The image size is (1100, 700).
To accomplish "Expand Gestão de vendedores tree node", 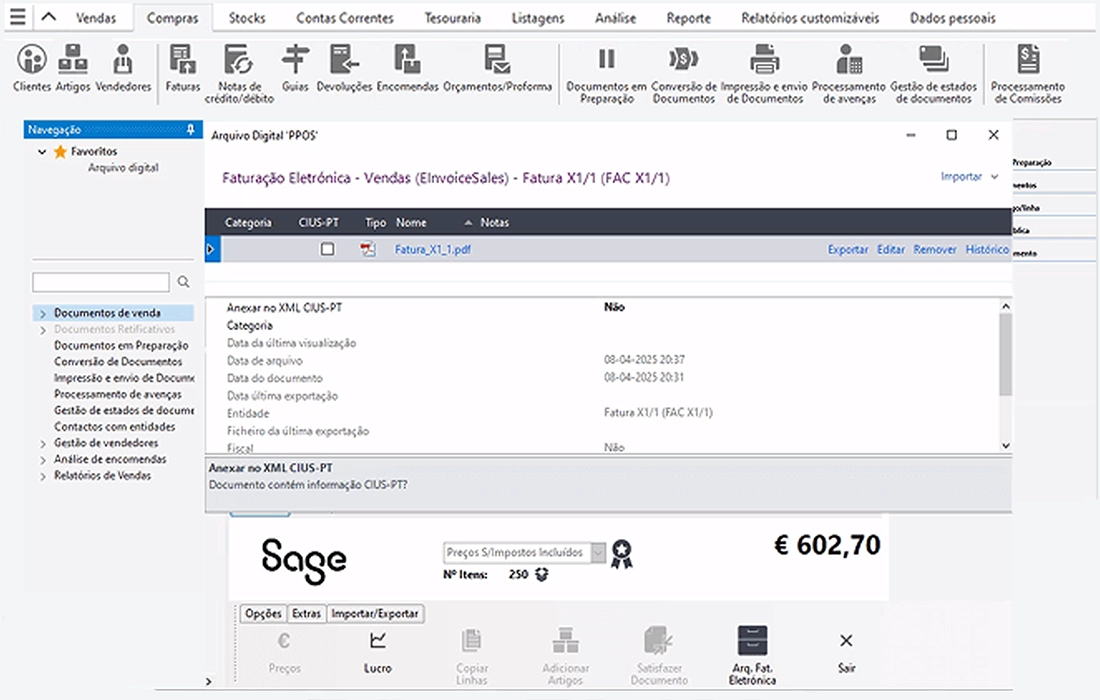I will [x=43, y=443].
